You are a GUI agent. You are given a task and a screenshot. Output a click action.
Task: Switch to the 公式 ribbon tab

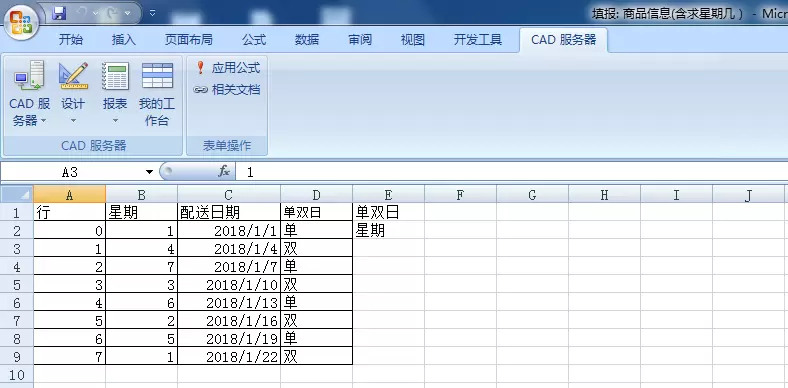tap(254, 40)
